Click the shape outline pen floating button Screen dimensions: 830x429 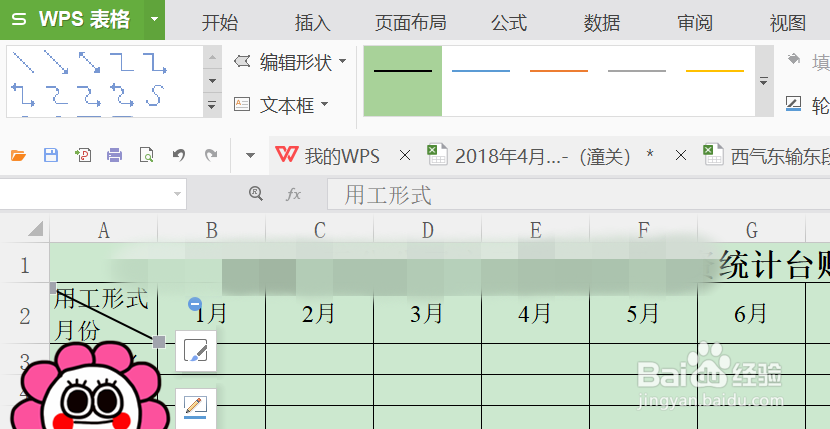tap(195, 408)
